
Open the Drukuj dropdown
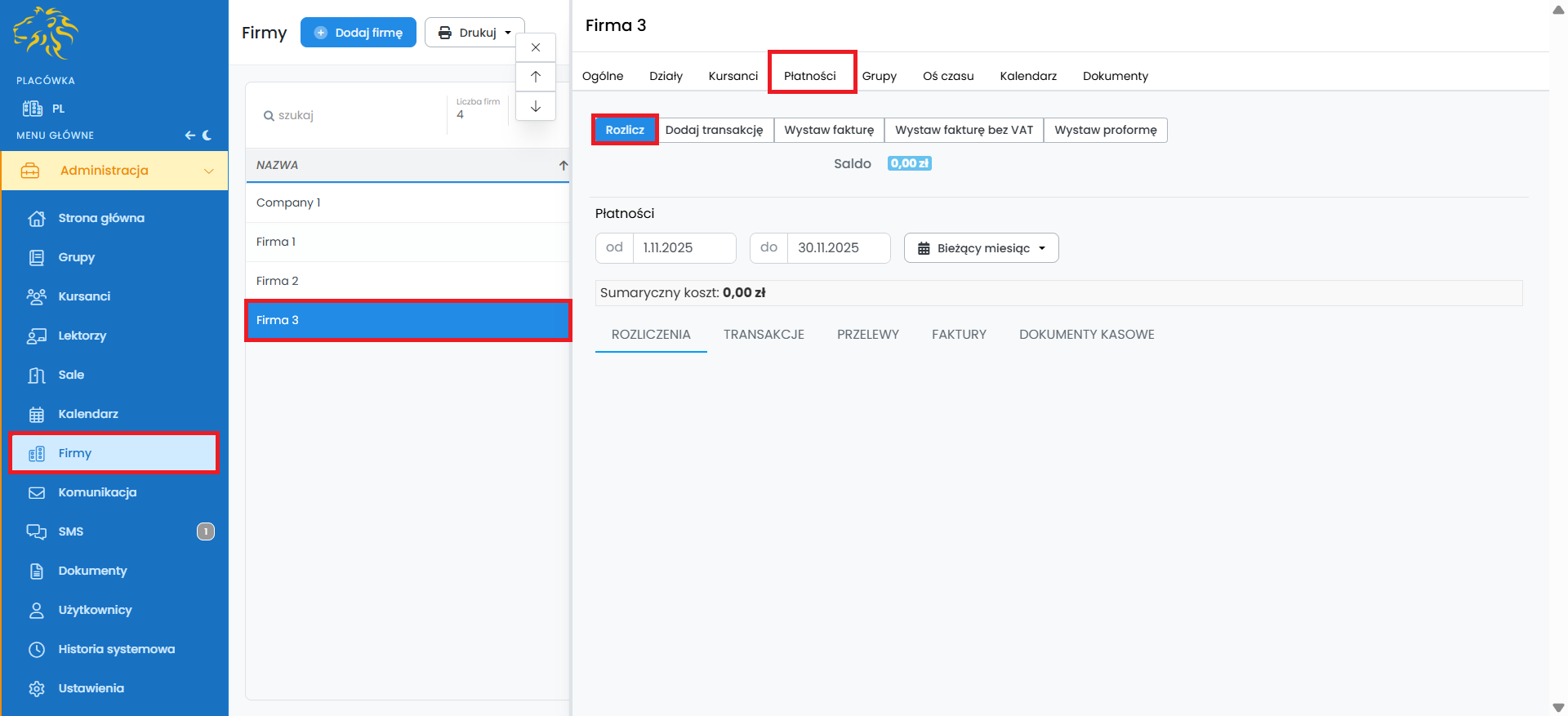474,33
